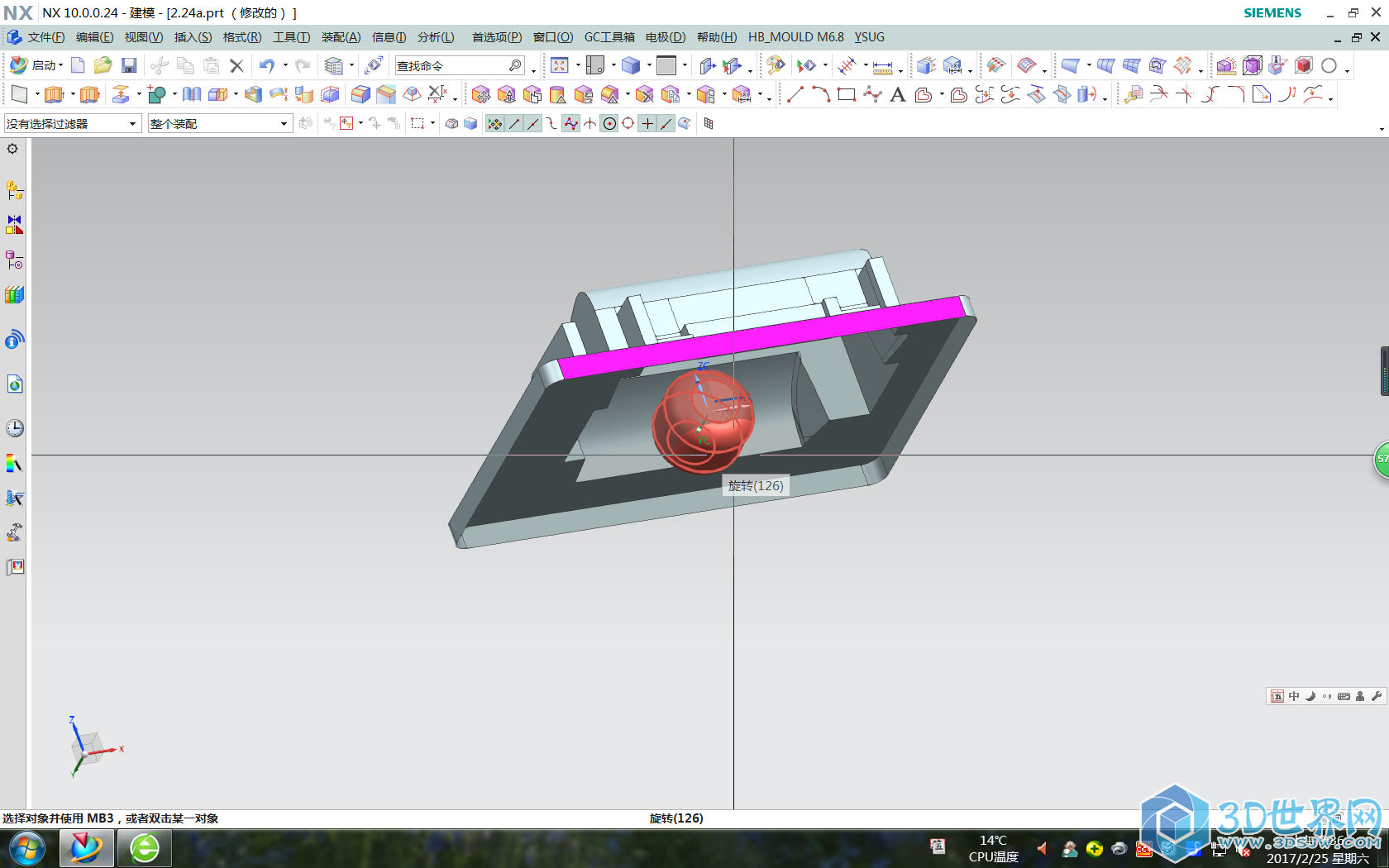Open the History clock sidebar icon
The height and width of the screenshot is (868, 1389).
[x=14, y=428]
